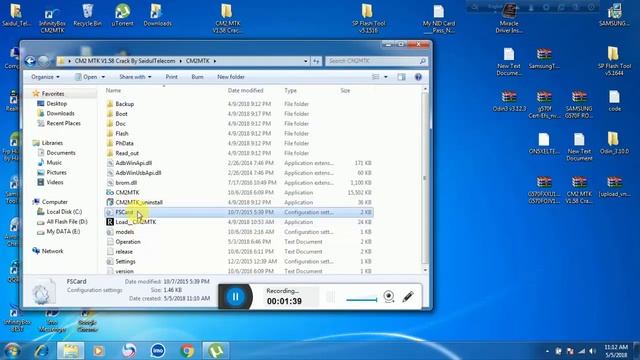640x360 pixels.
Task: Select Libraries in navigation pane
Action: (x=52, y=143)
